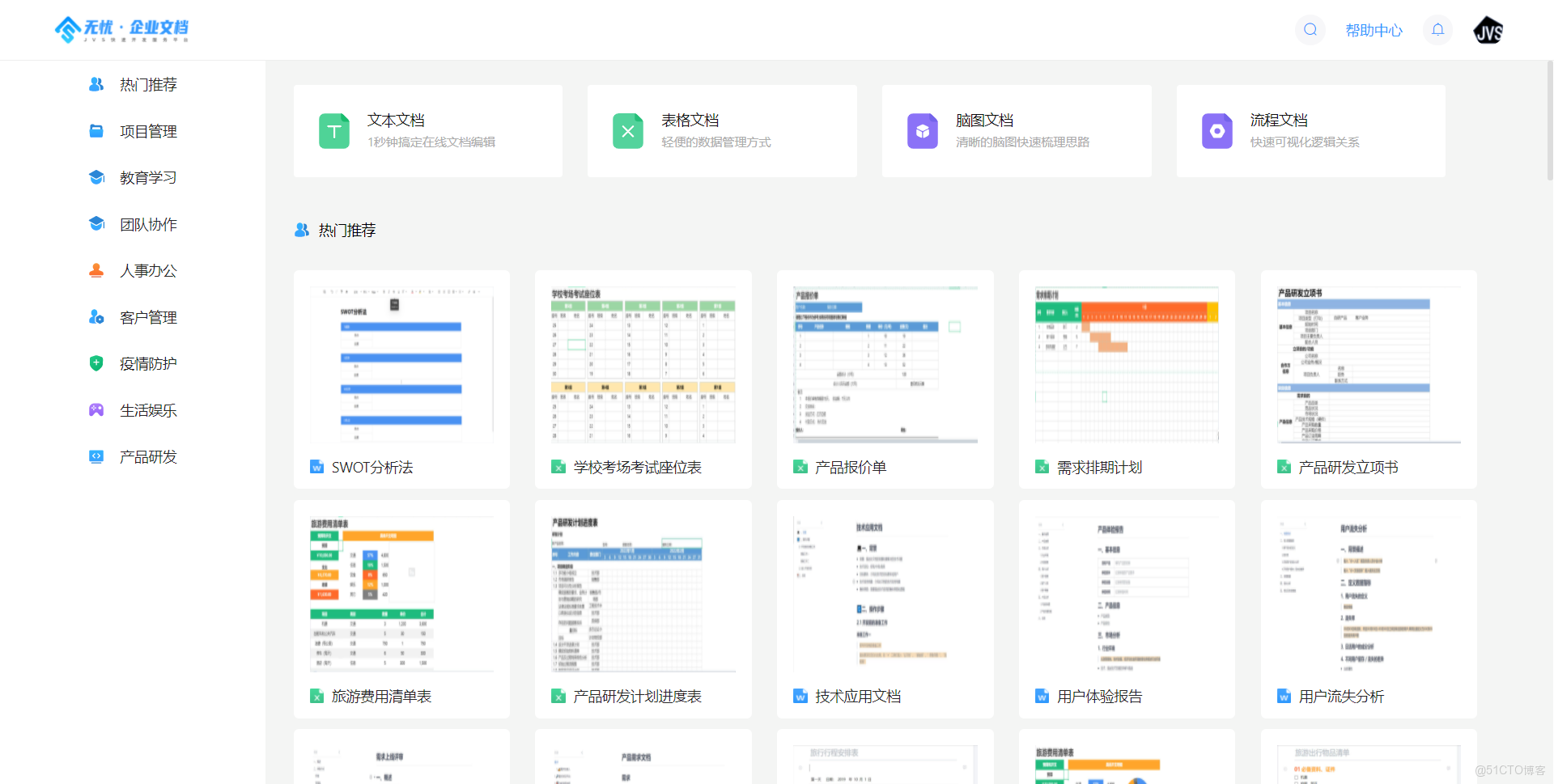This screenshot has height=784, width=1554.
Task: Click the 人事办公 orange person icon
Action: [x=96, y=270]
